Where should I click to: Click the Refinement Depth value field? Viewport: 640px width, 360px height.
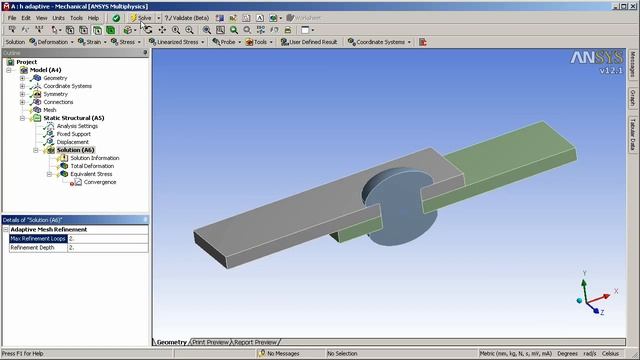(108, 247)
